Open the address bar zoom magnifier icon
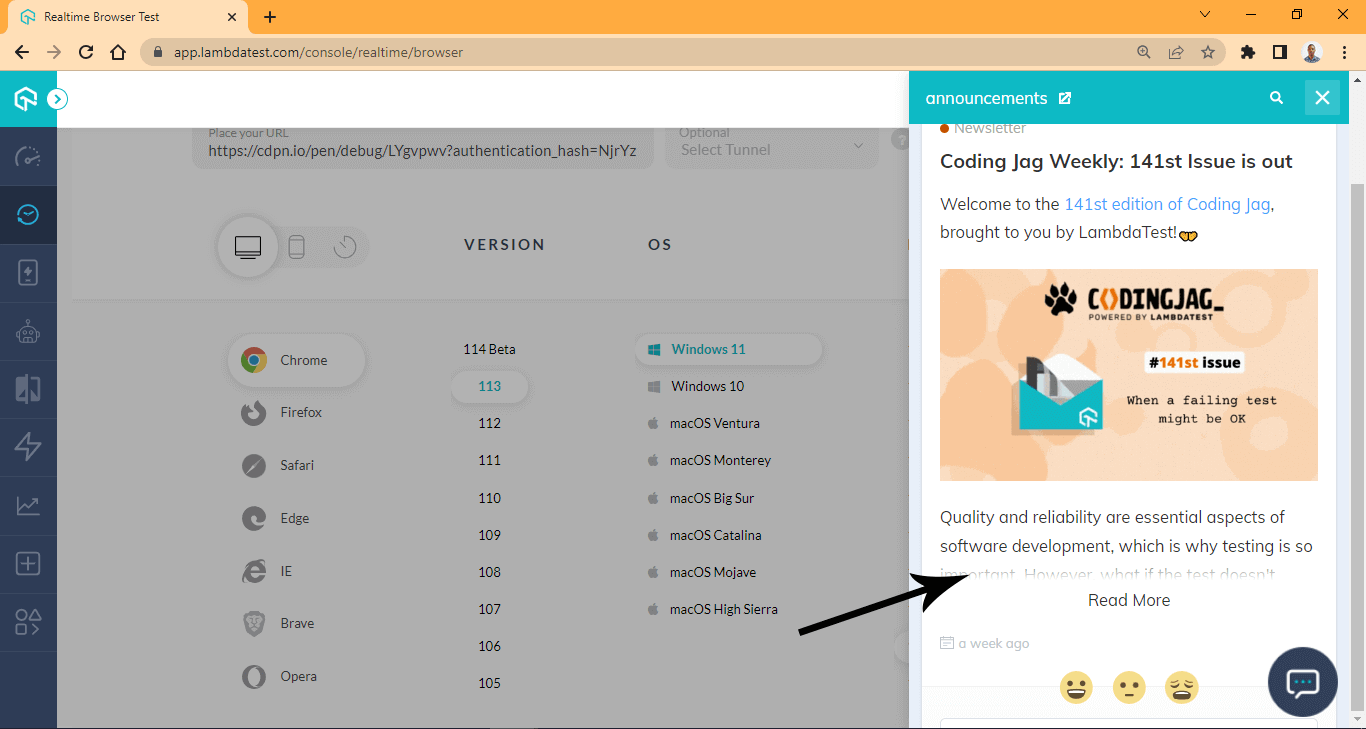 tap(1144, 52)
